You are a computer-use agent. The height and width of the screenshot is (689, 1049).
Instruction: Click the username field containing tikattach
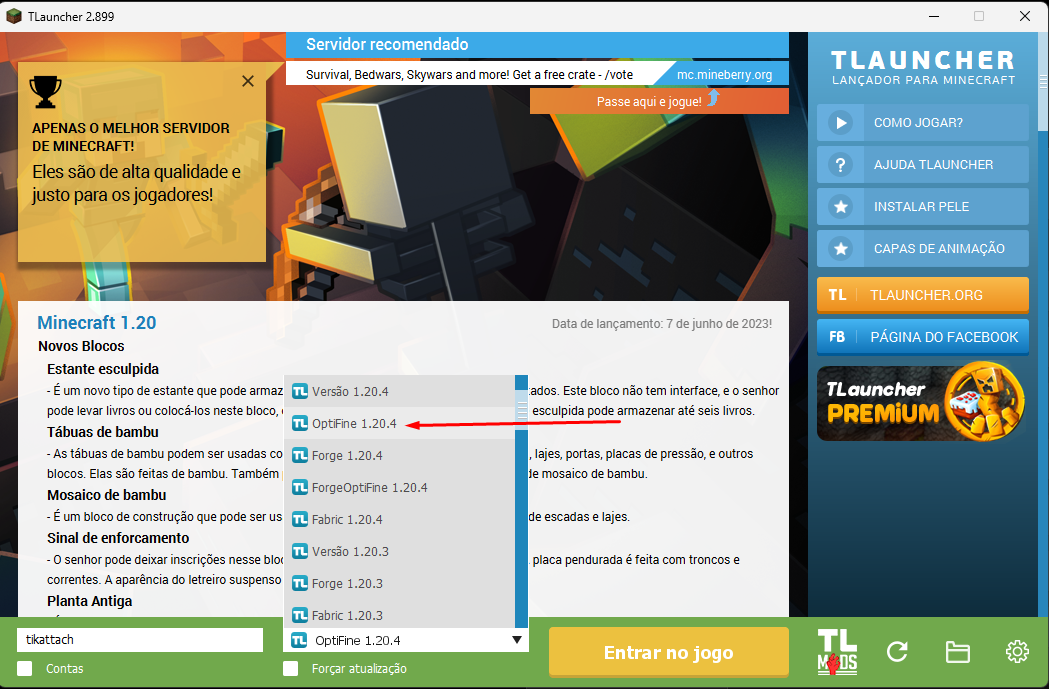(140, 639)
